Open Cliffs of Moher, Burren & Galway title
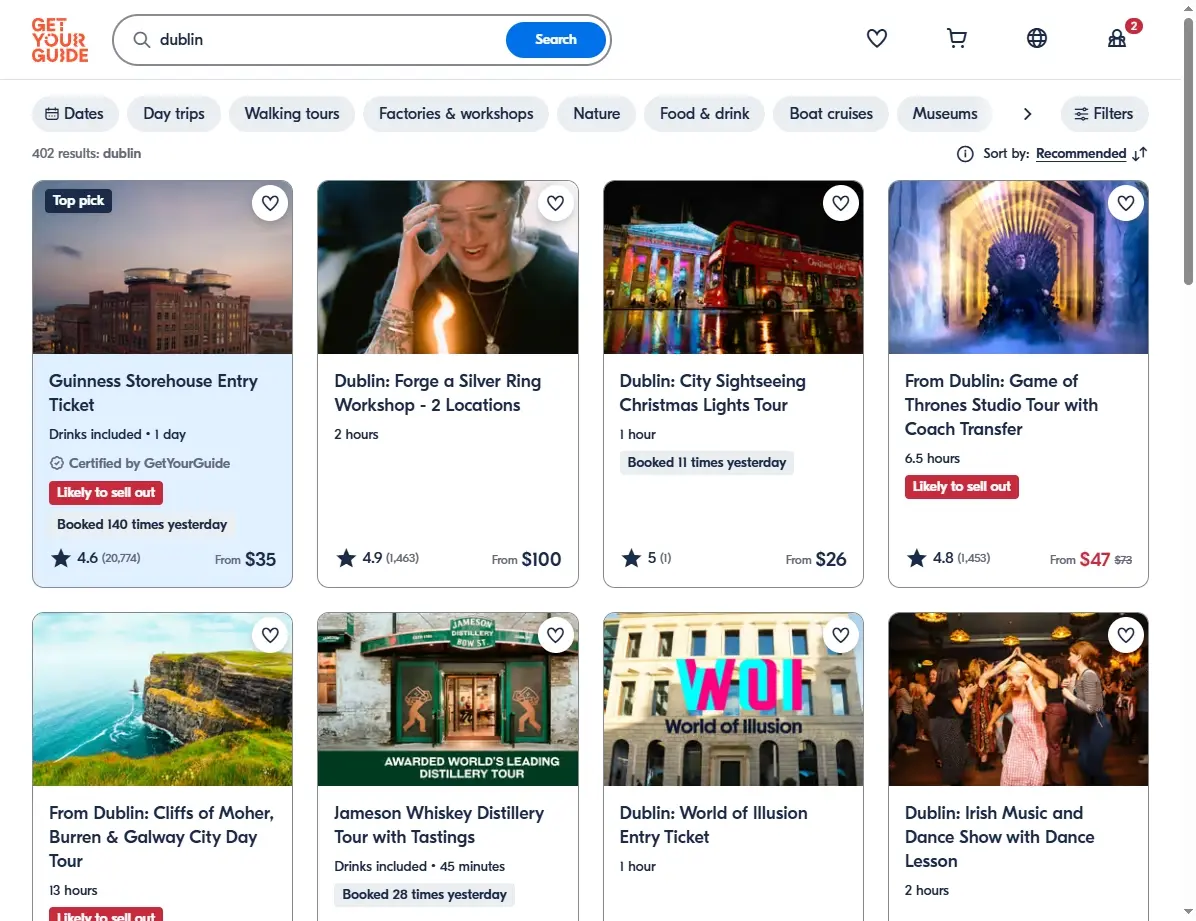The width and height of the screenshot is (1196, 921). (161, 837)
